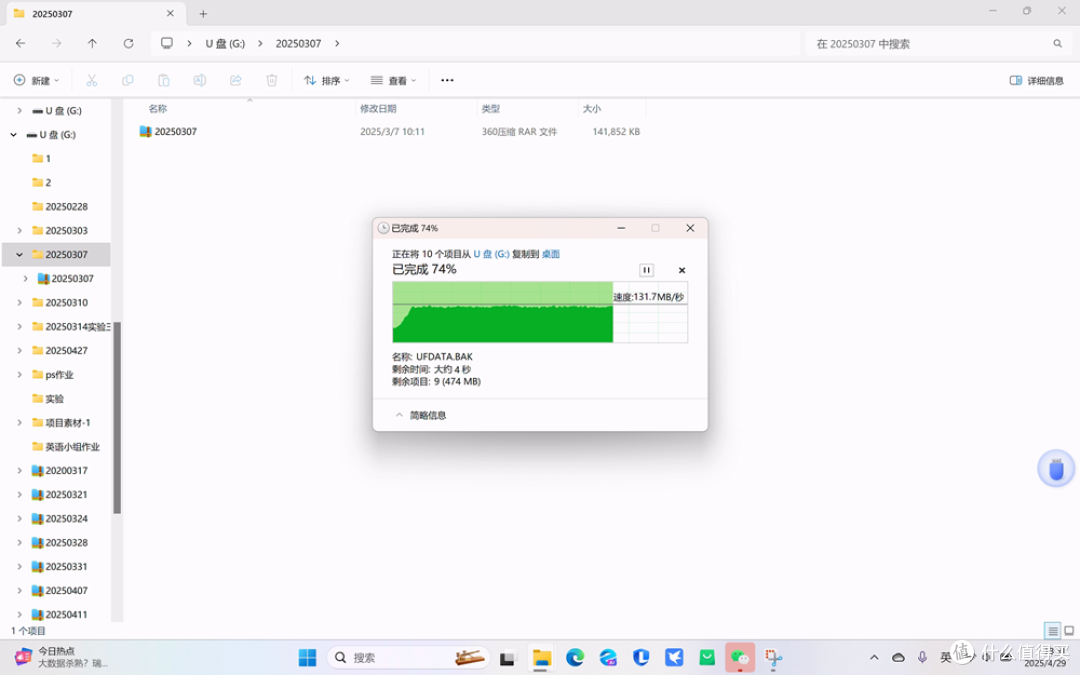Cancel the copy with the small X
Viewport: 1080px width, 675px height.
682,270
